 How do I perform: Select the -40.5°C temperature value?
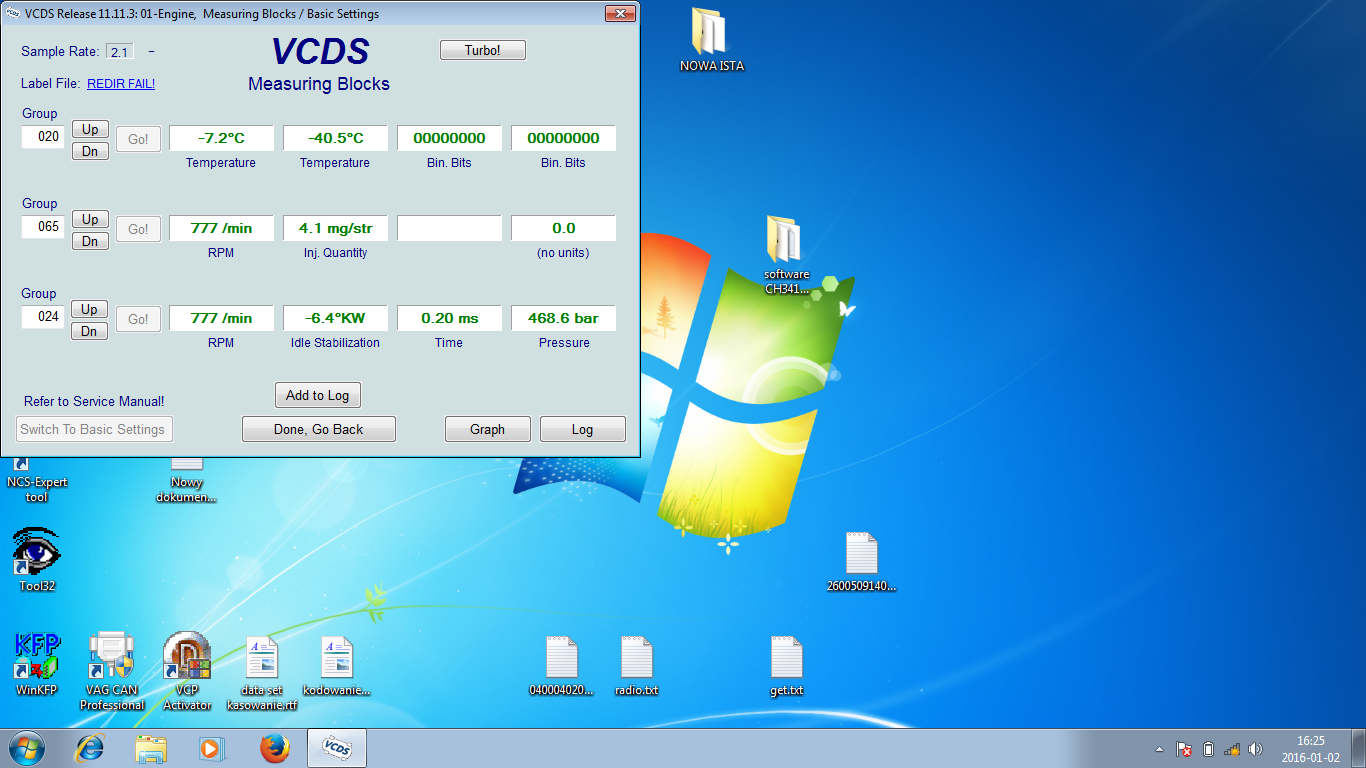pos(335,138)
